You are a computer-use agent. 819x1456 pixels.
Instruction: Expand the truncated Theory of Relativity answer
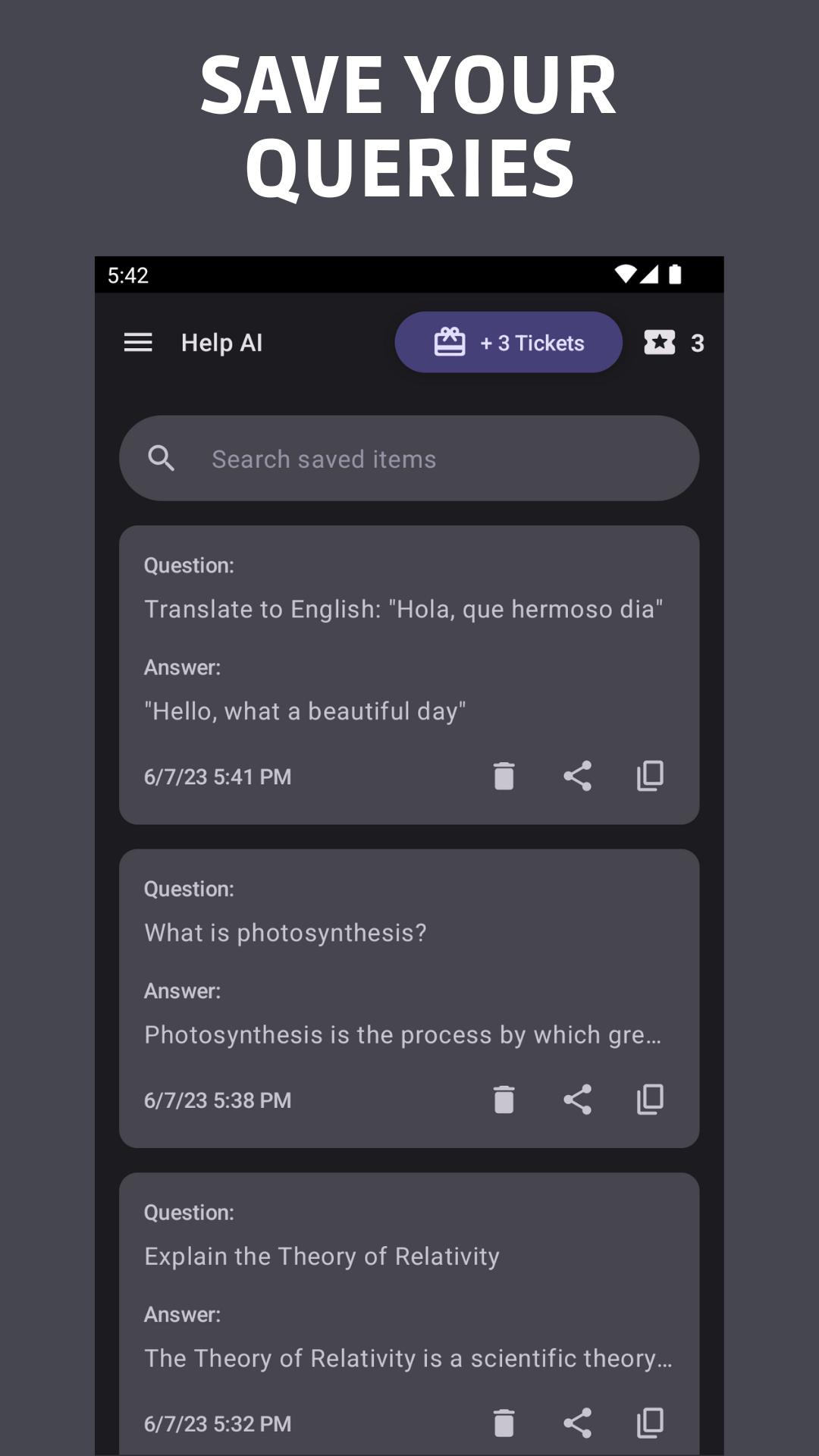point(408,1358)
